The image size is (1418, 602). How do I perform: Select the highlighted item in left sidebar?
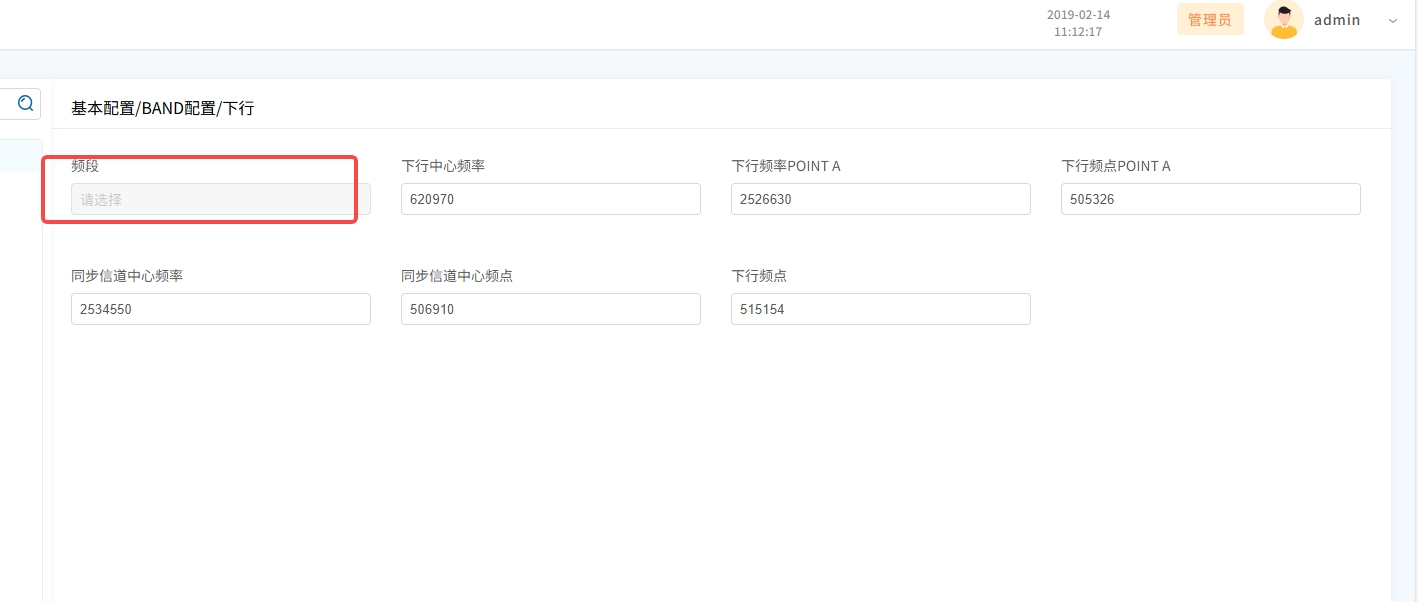[20, 155]
